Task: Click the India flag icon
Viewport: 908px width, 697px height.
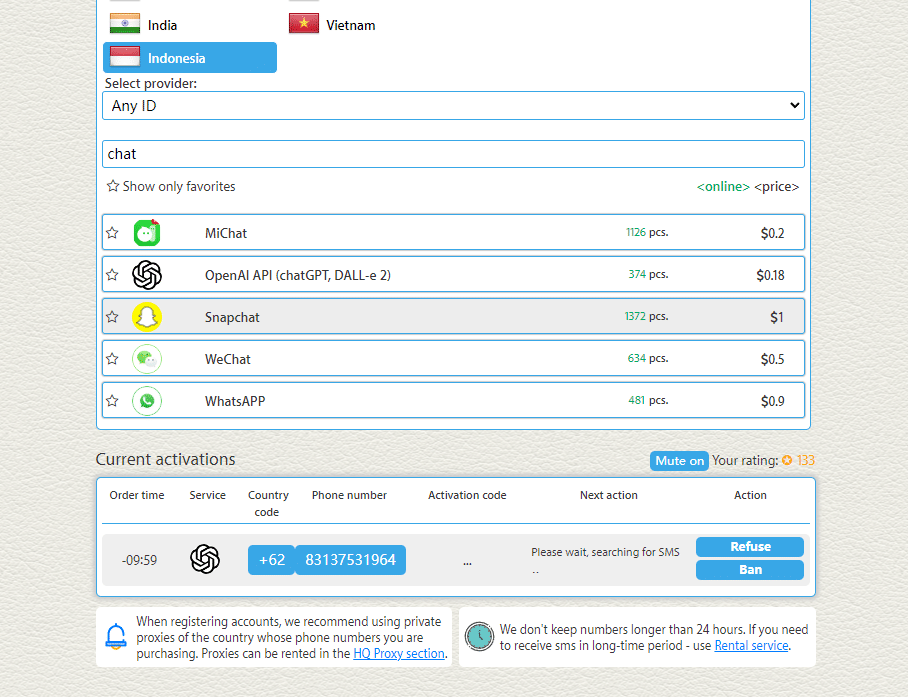Action: point(125,24)
